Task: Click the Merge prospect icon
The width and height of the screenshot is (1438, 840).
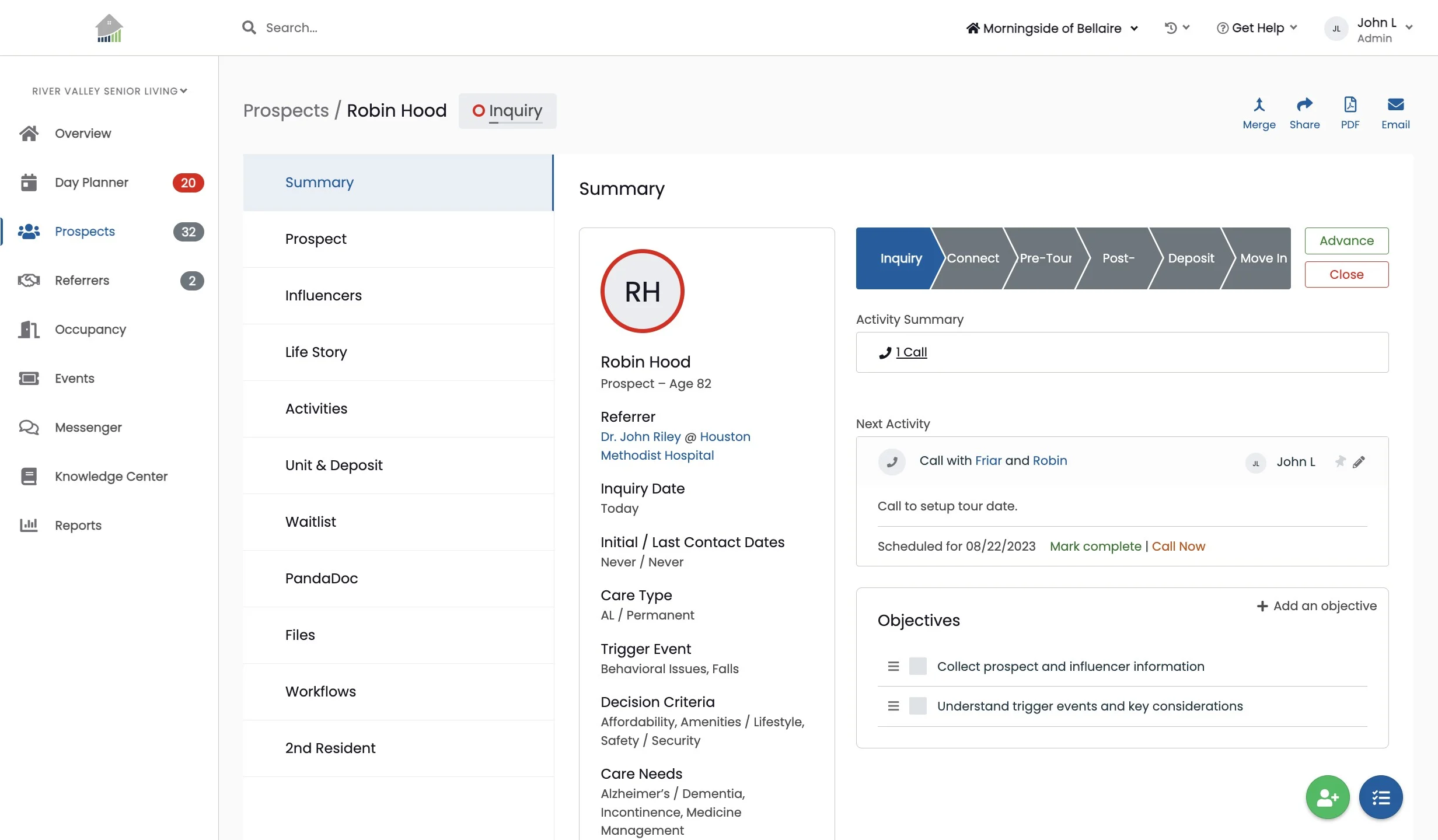Action: pos(1259,106)
